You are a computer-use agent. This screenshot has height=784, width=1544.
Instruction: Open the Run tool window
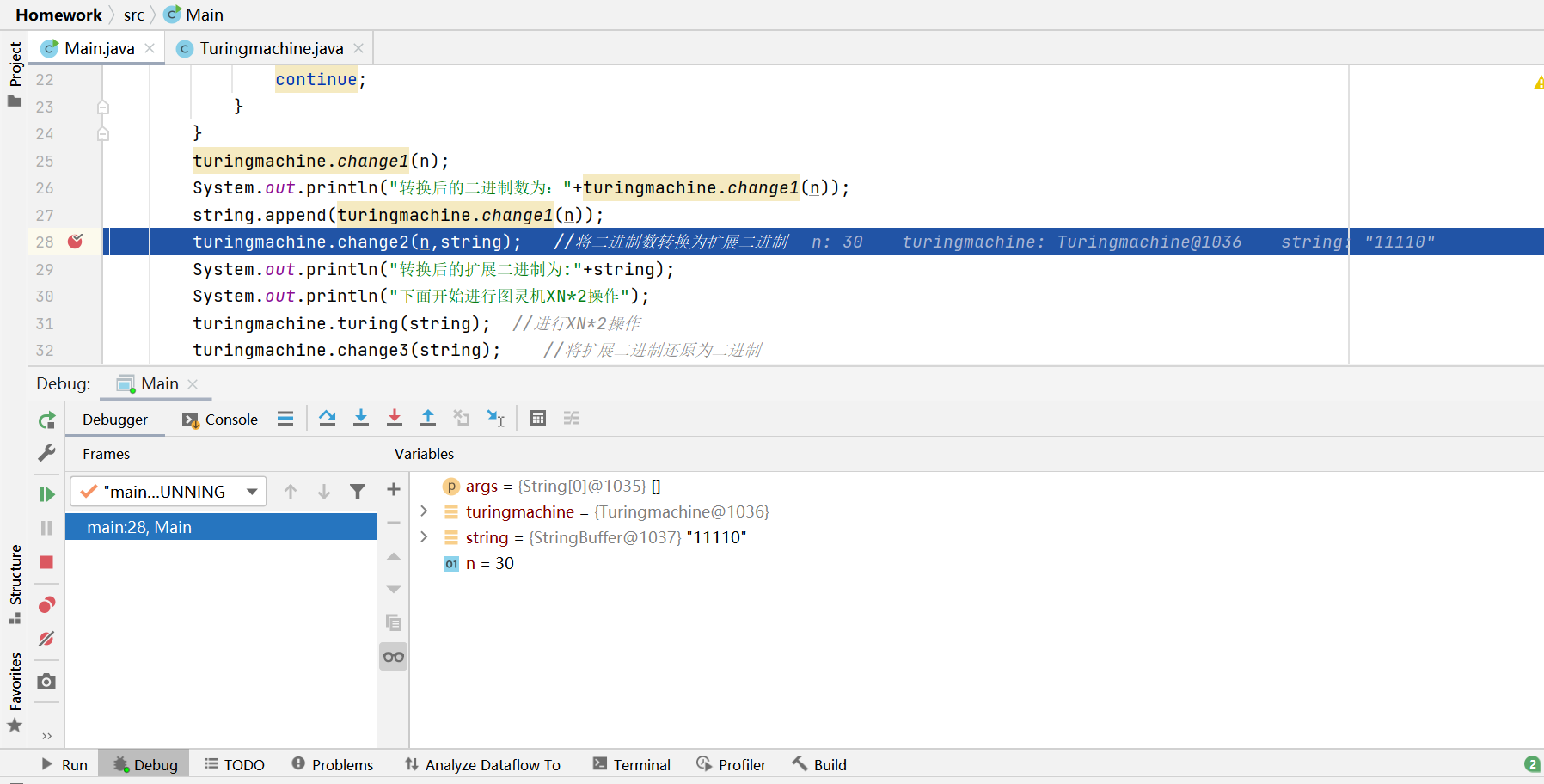coord(64,764)
